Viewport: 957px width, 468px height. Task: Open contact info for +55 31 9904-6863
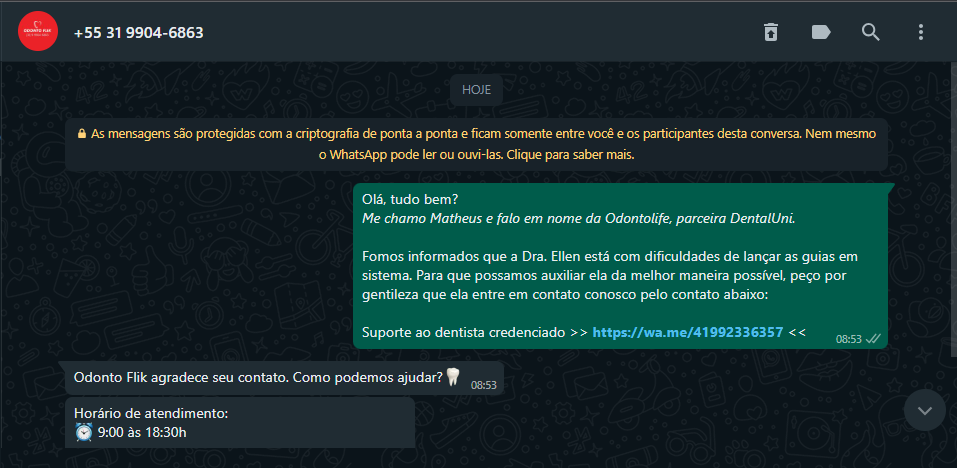(139, 32)
